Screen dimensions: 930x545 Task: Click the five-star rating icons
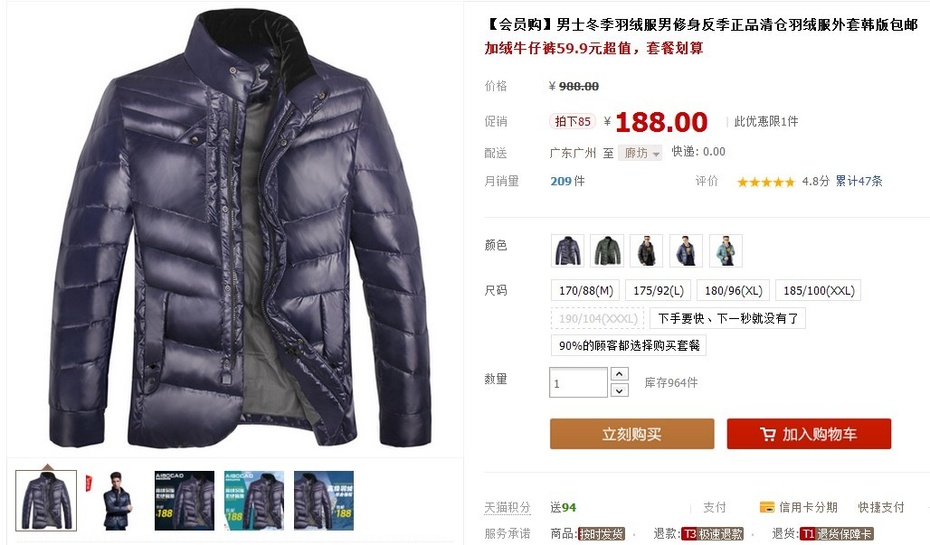tap(766, 182)
